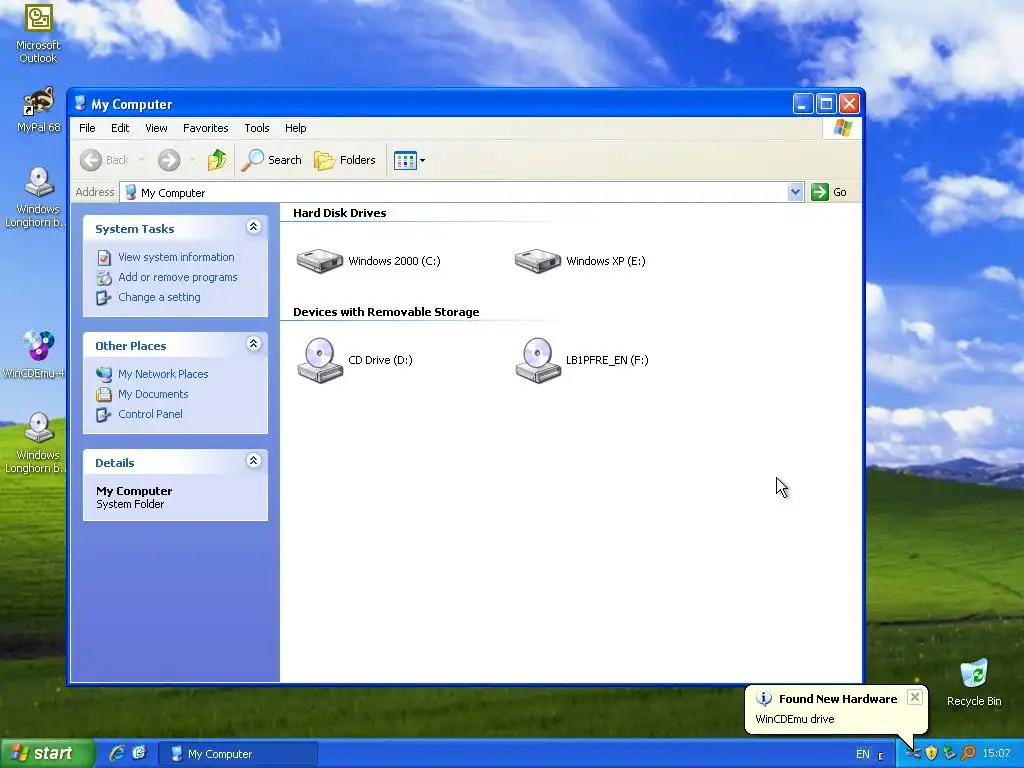Minimize the My Computer window
Image resolution: width=1024 pixels, height=768 pixels.
803,104
